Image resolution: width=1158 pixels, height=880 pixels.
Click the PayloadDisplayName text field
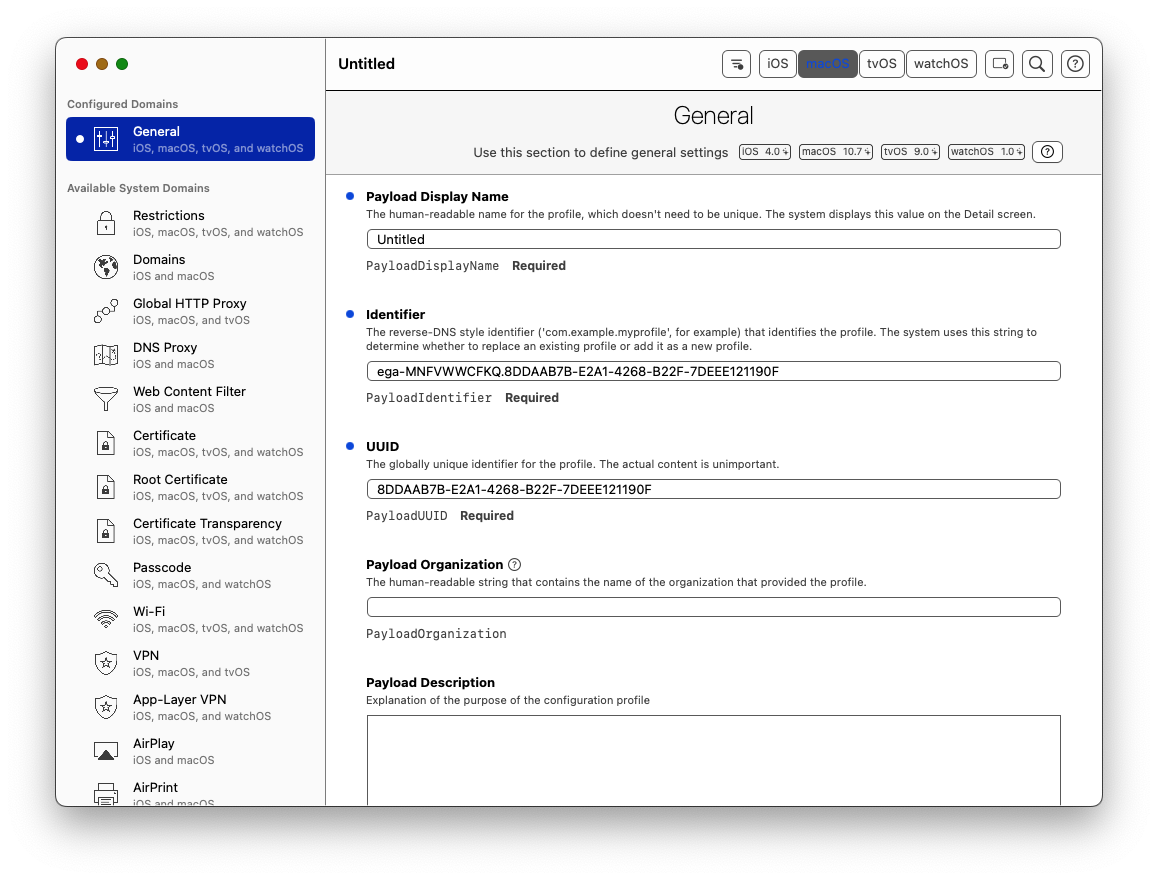713,239
